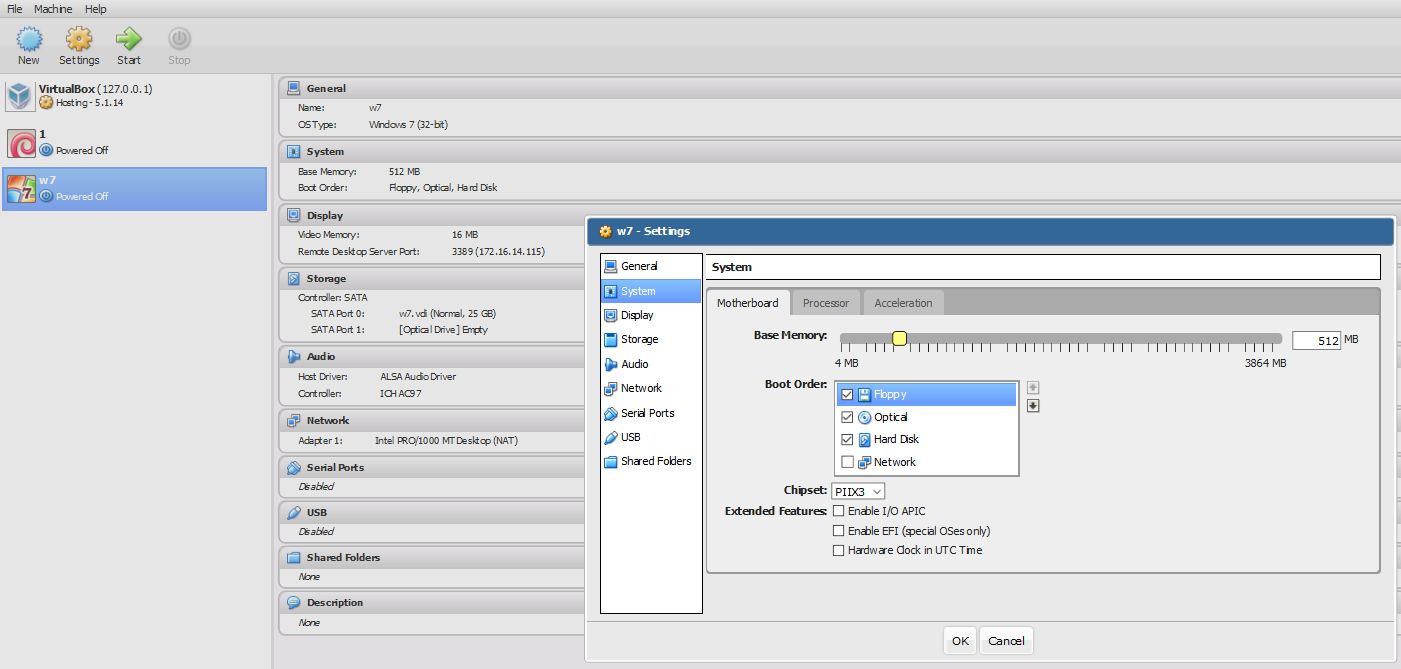Click 'Floppy, Optical, Hard Disk' boot order text
The width and height of the screenshot is (1401, 669).
443,187
